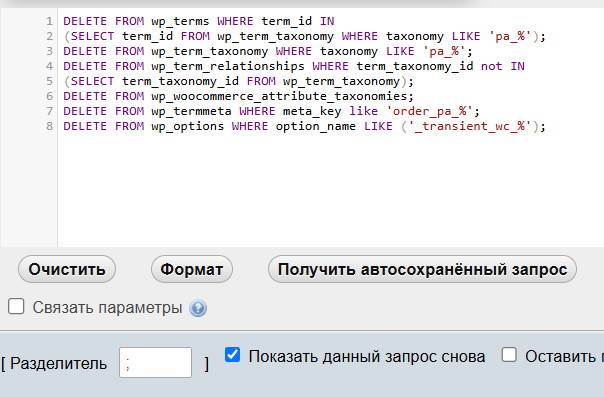Click line 3 DELETE FROM wp_term_taxonomy statement
Screen dimensions: 604x397
point(268,51)
